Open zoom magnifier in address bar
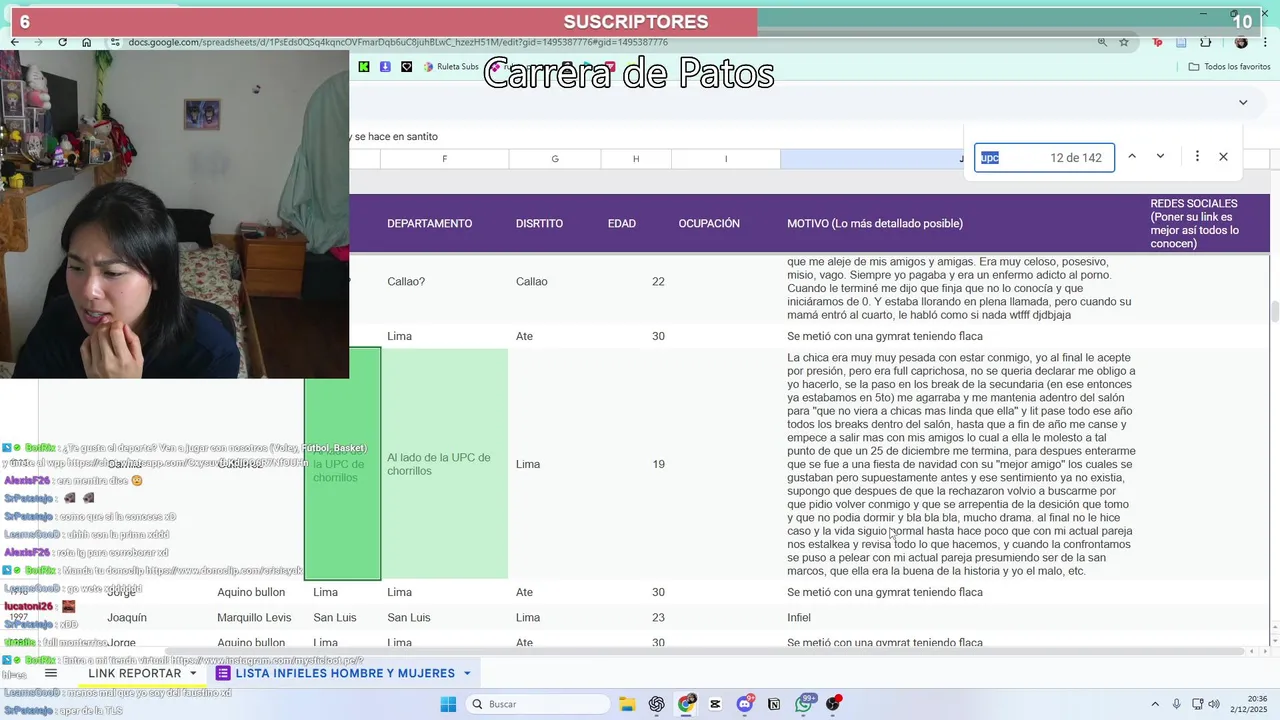The height and width of the screenshot is (720, 1280). [x=1102, y=42]
